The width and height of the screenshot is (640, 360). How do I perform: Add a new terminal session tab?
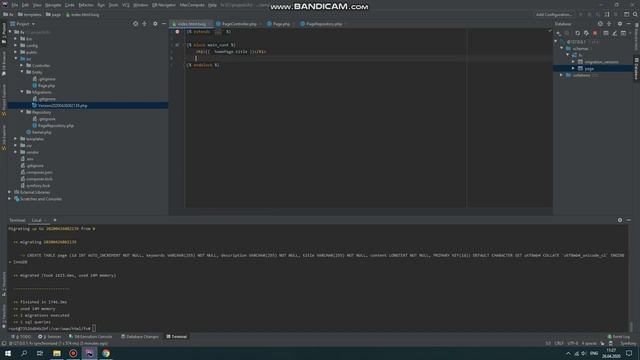[55, 220]
